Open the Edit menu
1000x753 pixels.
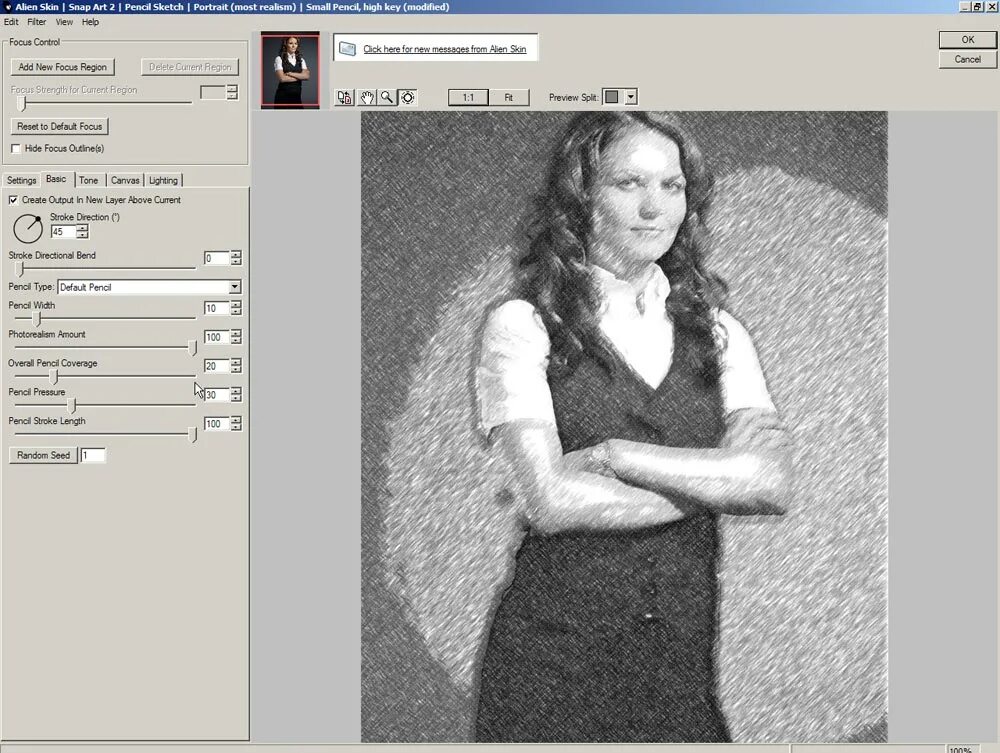coord(11,22)
